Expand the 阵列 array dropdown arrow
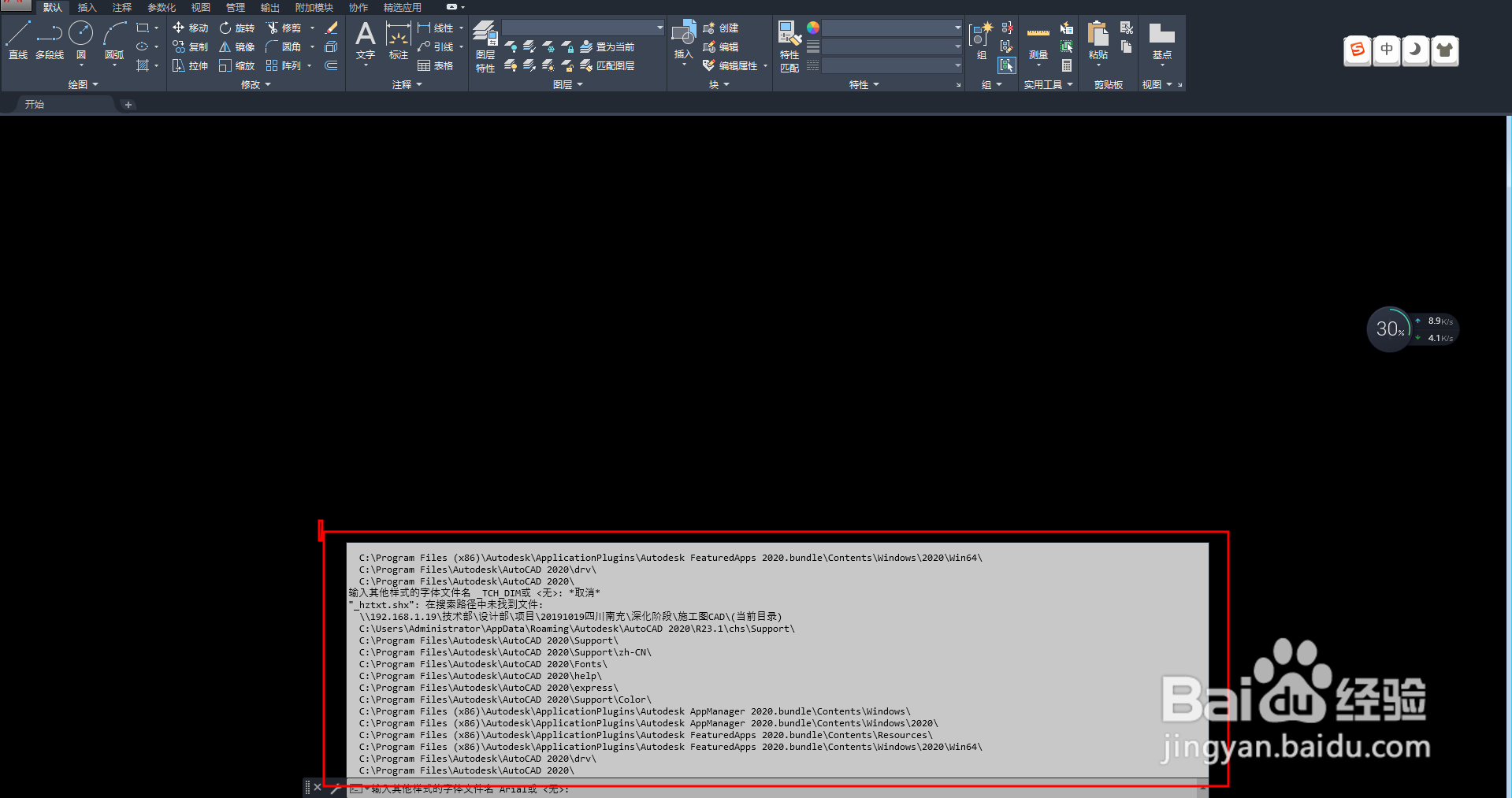 pos(310,65)
